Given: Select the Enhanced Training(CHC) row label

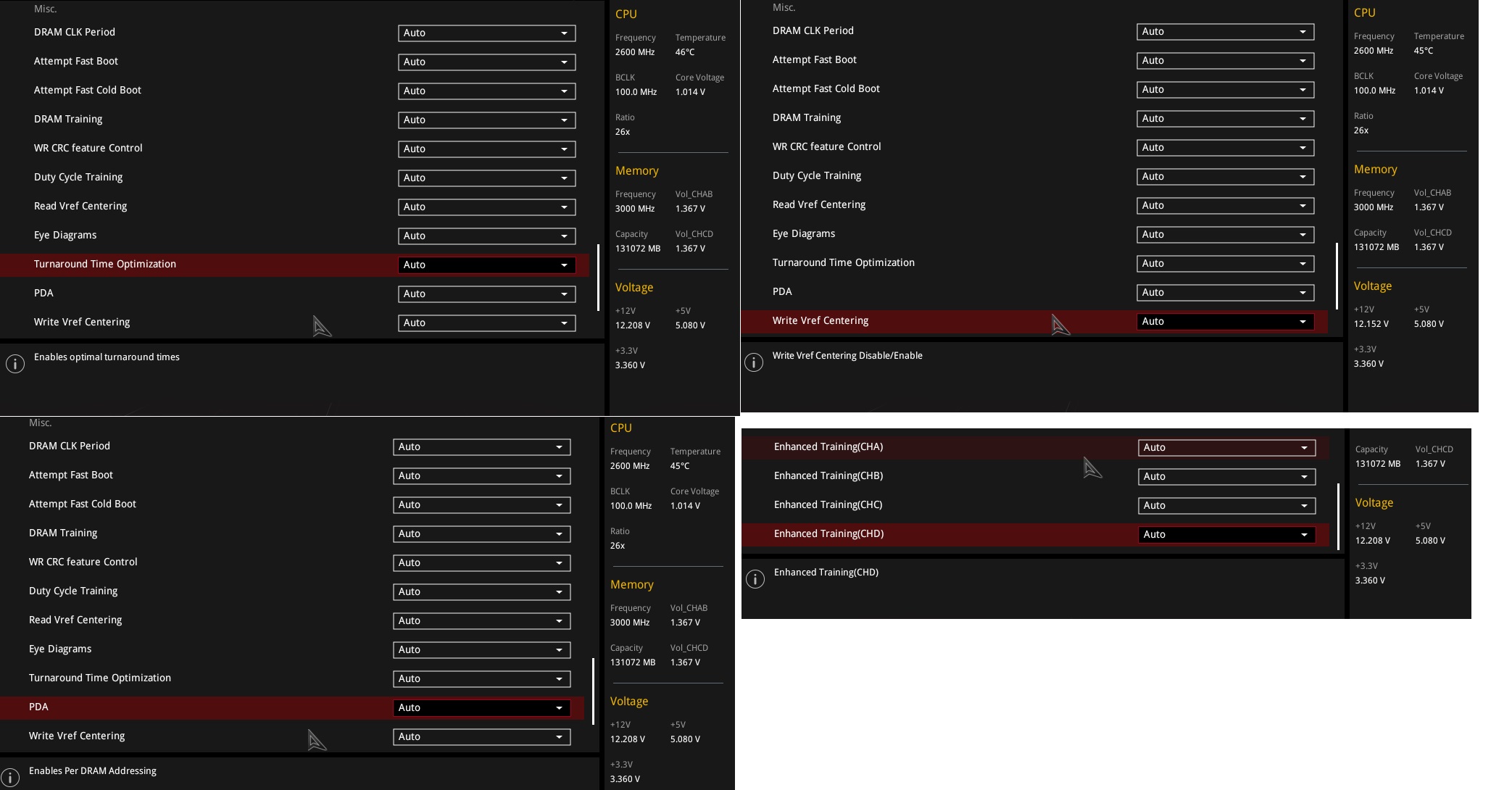Looking at the screenshot, I should pos(828,505).
